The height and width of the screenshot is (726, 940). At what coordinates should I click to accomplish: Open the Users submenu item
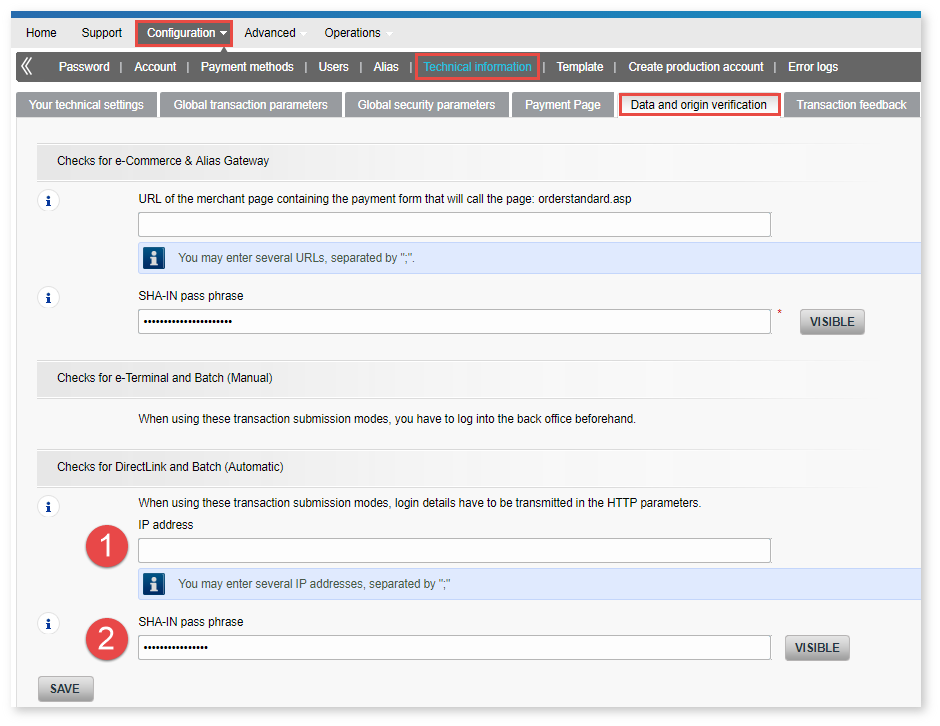[333, 67]
